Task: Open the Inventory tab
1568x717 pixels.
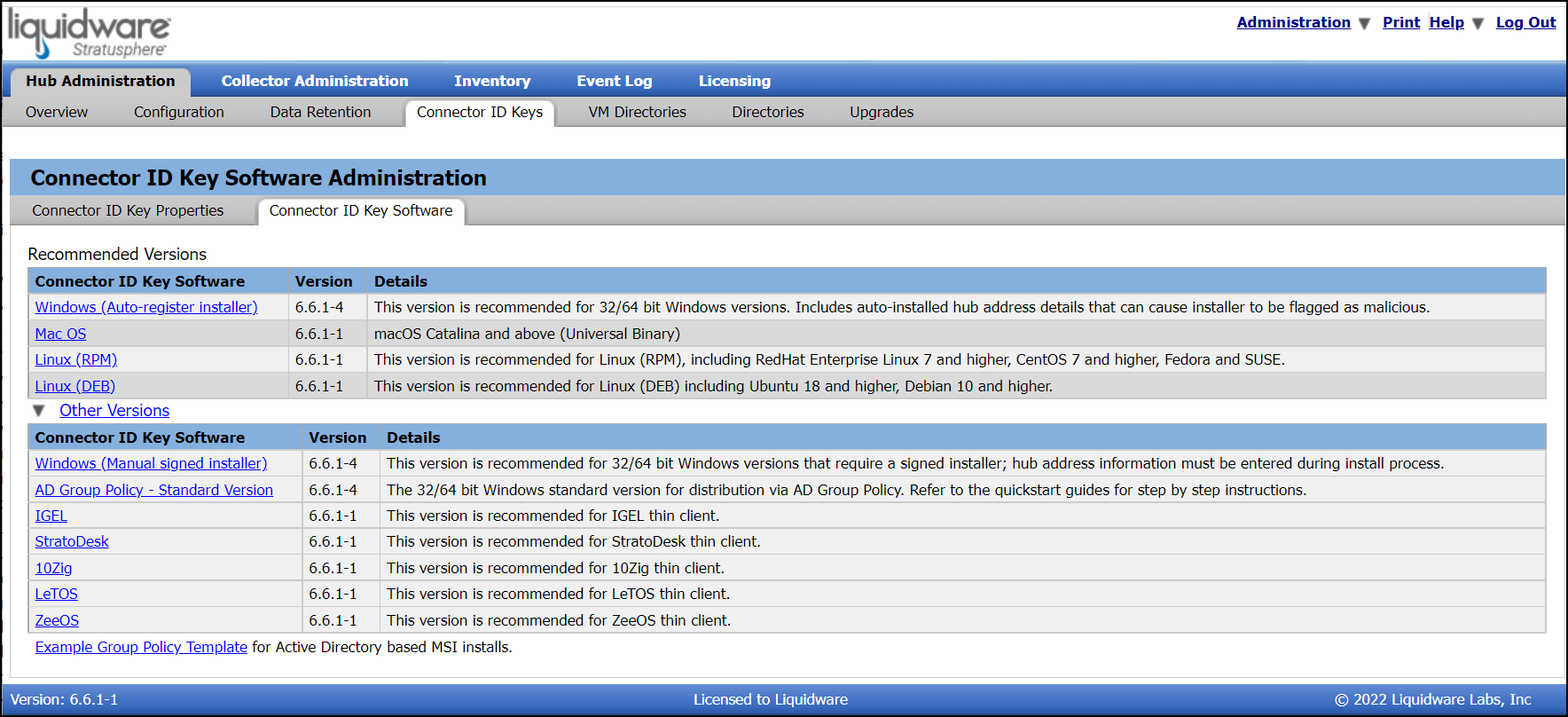Action: click(492, 81)
